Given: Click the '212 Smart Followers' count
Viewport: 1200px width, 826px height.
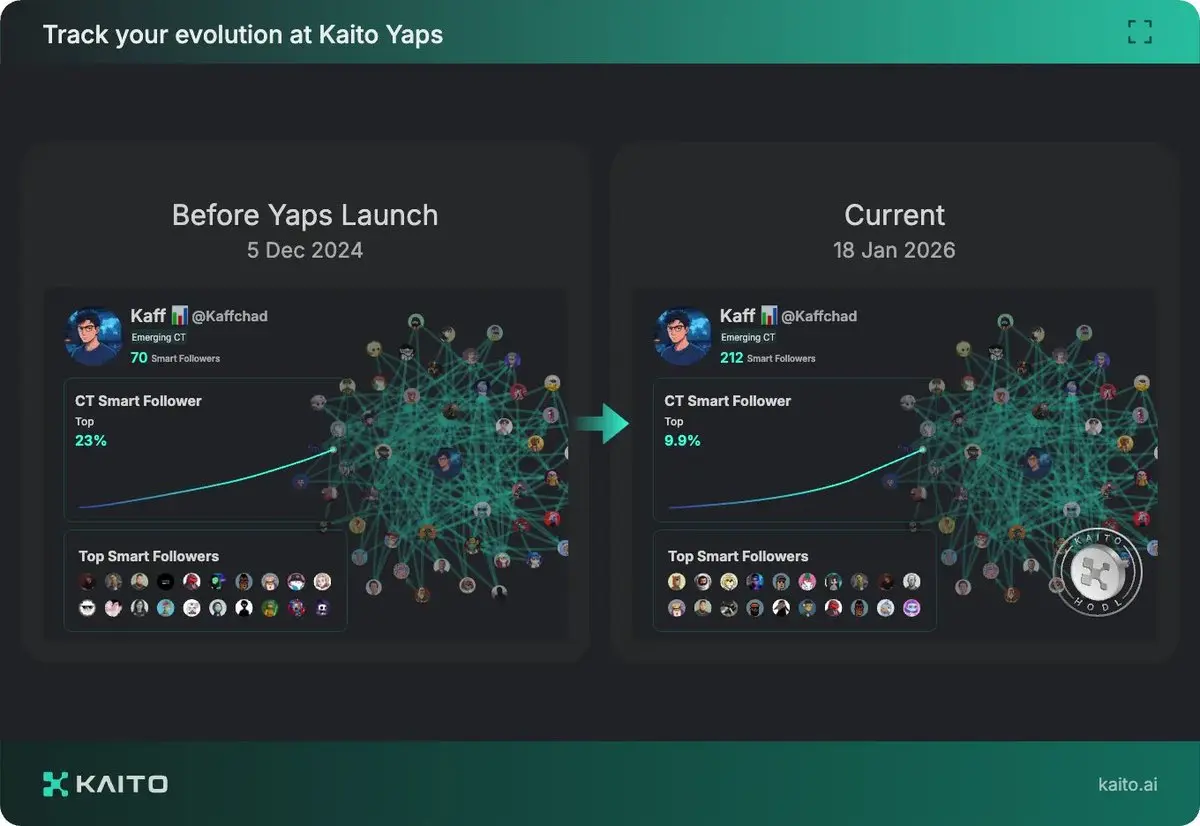Looking at the screenshot, I should click(x=767, y=357).
